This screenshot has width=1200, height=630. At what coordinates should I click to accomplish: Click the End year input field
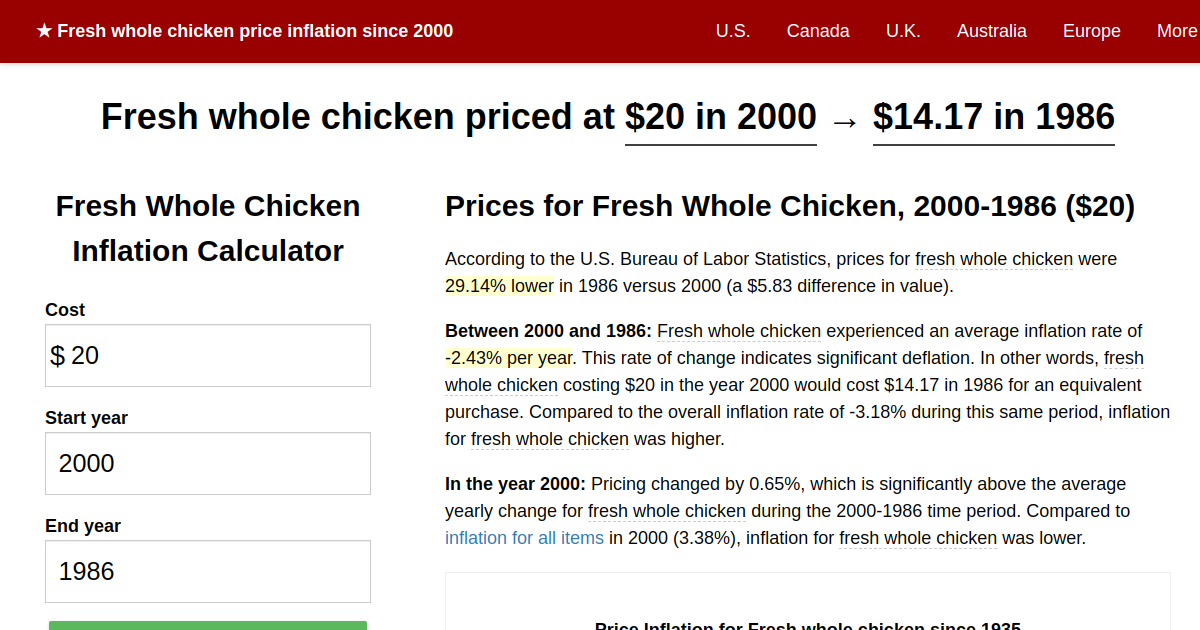[207, 571]
